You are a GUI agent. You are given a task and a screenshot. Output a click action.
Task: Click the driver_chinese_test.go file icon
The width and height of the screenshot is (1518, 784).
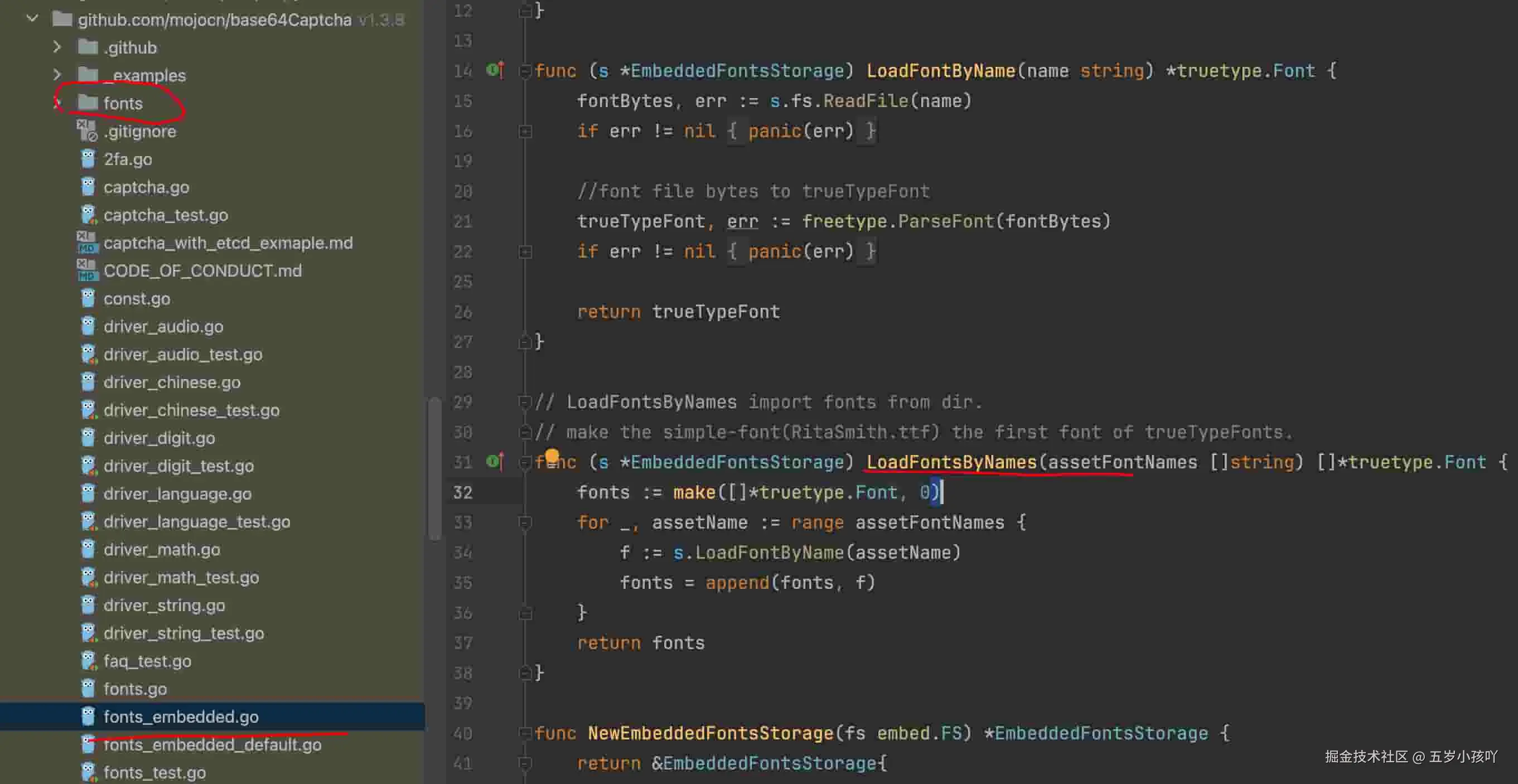(89, 410)
